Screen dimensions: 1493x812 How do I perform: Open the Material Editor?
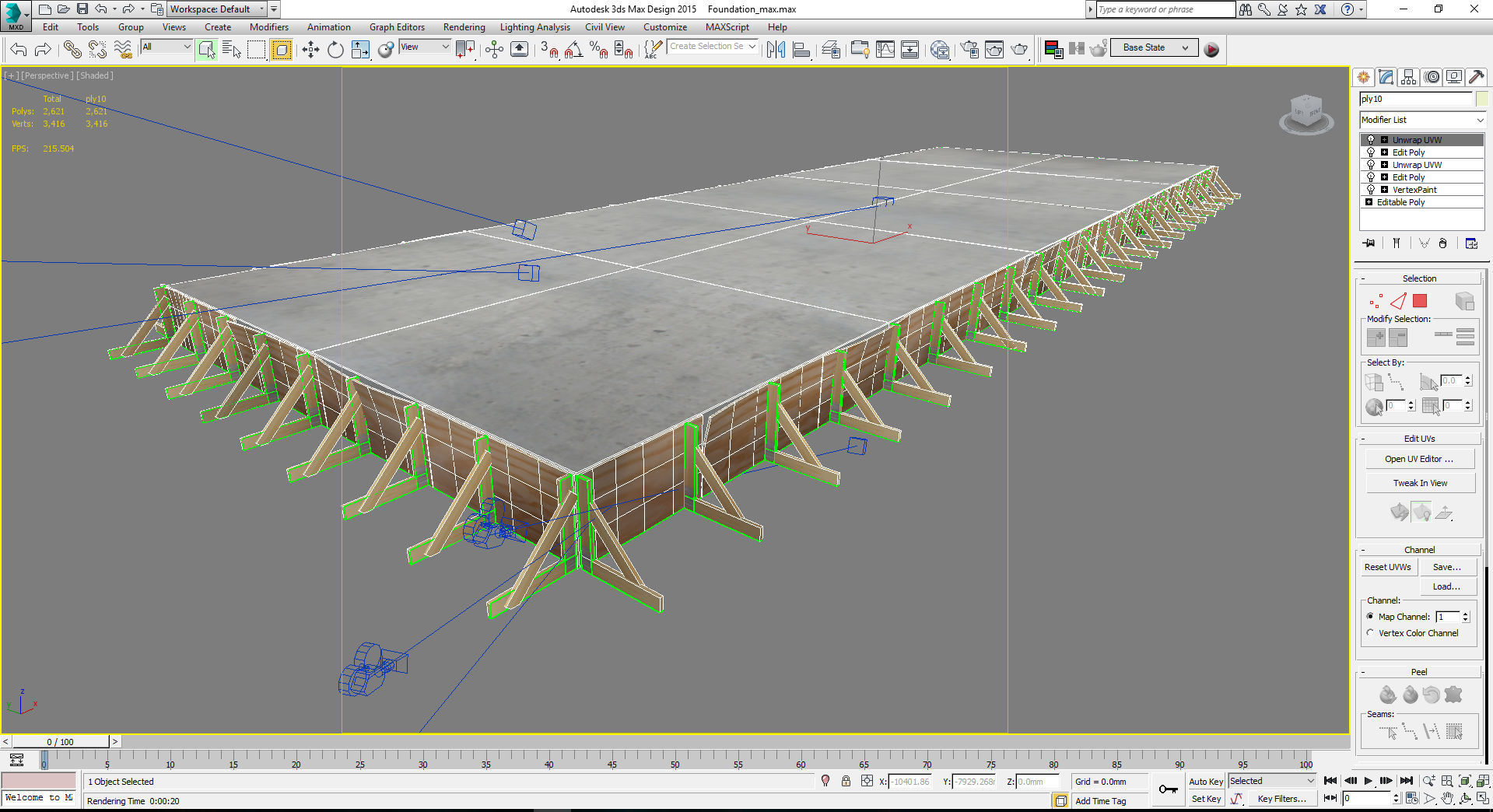[x=939, y=50]
